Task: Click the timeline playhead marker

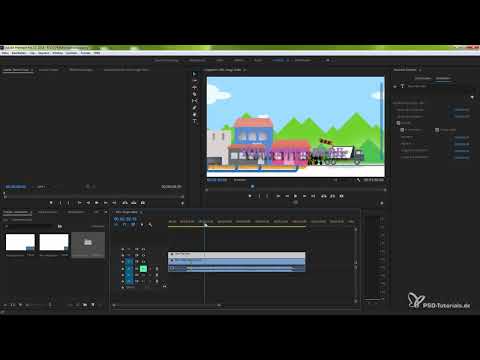Action: pyautogui.click(x=206, y=226)
